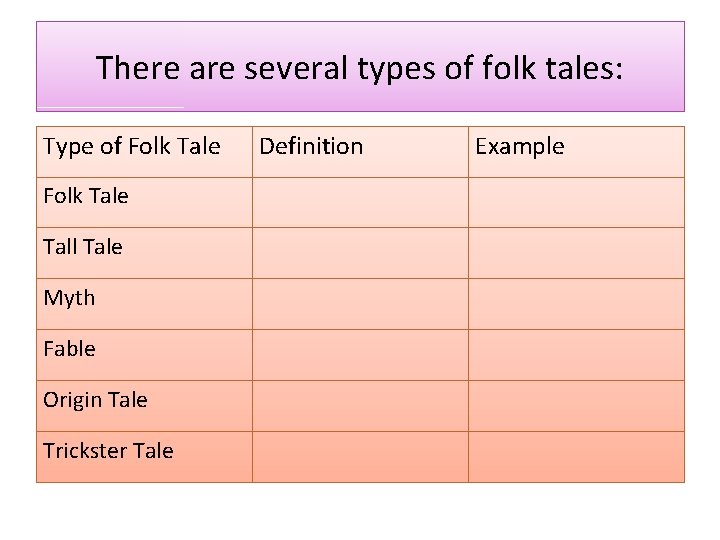720x540 pixels.
Task: Click the empty Example cell for Folk Tale
Action: [x=576, y=202]
